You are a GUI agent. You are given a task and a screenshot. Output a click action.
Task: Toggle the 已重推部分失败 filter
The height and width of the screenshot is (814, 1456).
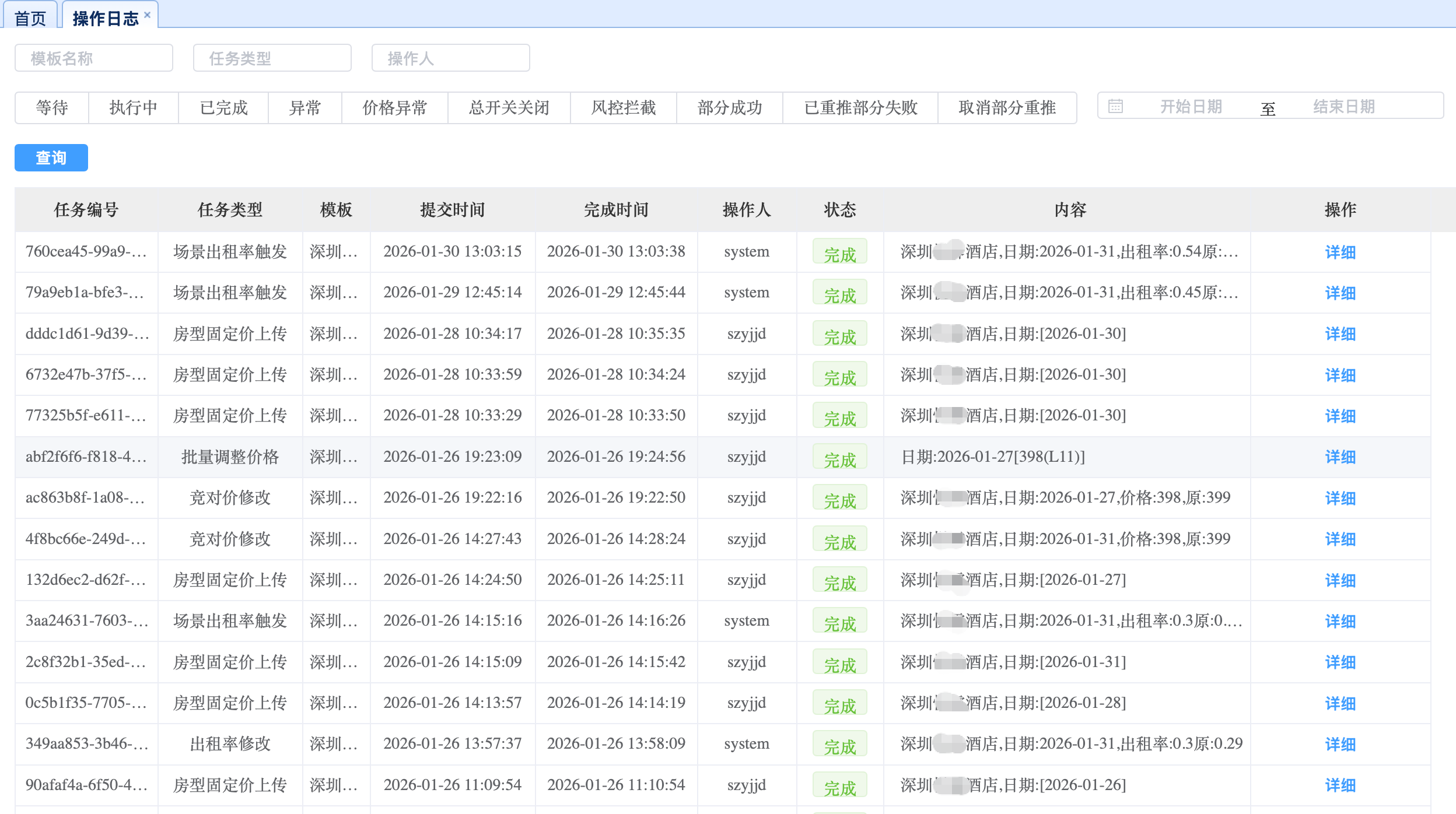(x=860, y=108)
